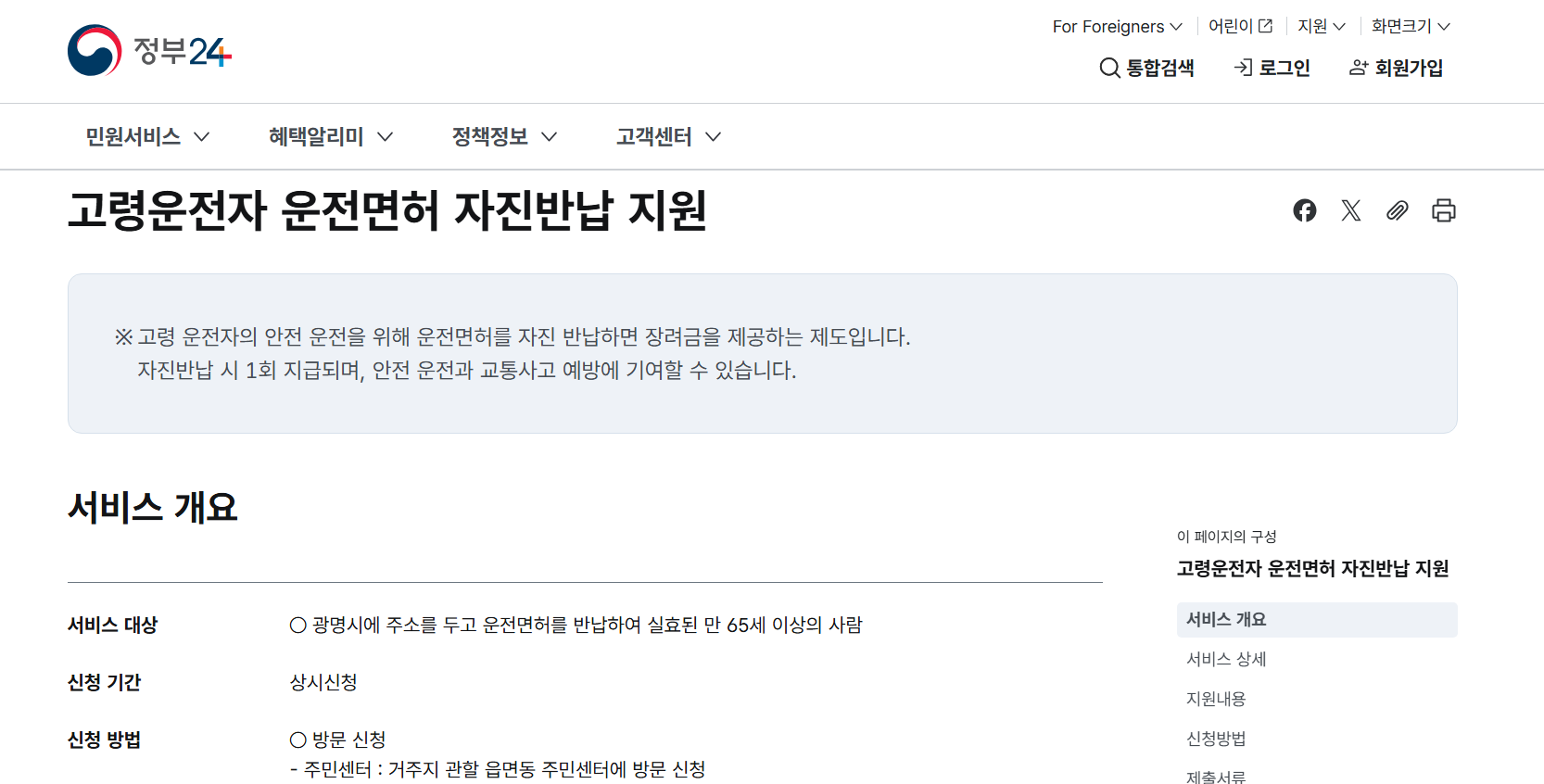This screenshot has height=784, width=1544.
Task: Select the notice line starting 고령 운전자의 안전 운전을
Action: pyautogui.click(x=513, y=336)
